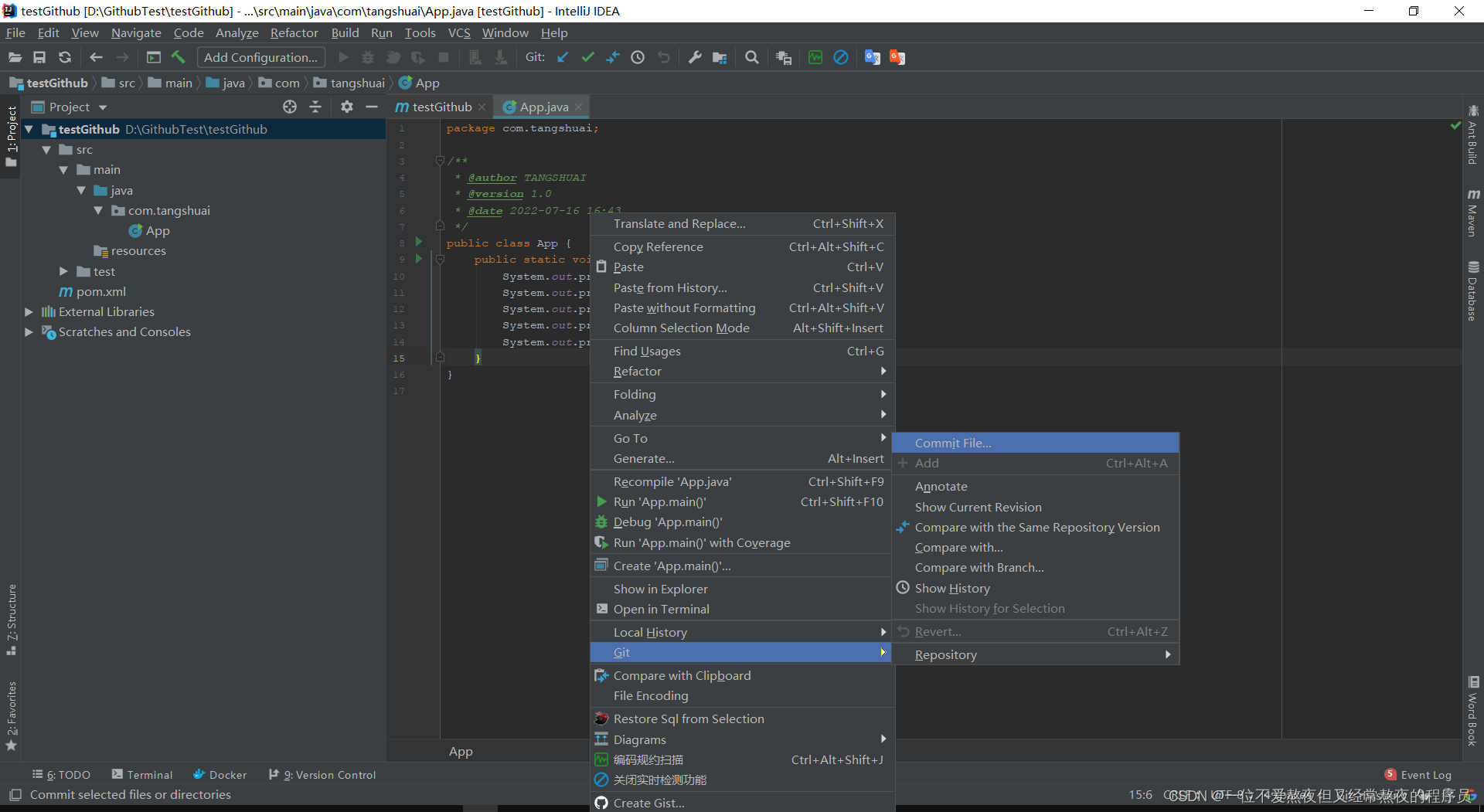Open the VCS menu
Viewport: 1484px width, 812px height.
click(x=459, y=32)
